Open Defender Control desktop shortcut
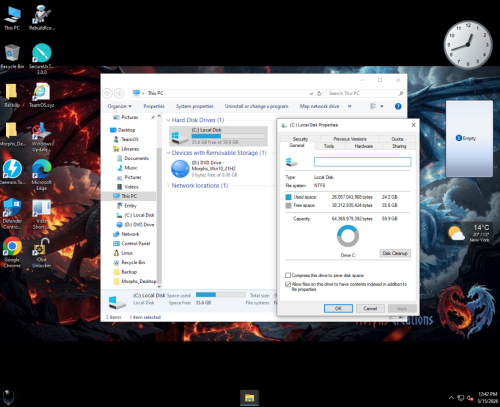Image resolution: width=500 pixels, height=407 pixels. pyautogui.click(x=12, y=213)
